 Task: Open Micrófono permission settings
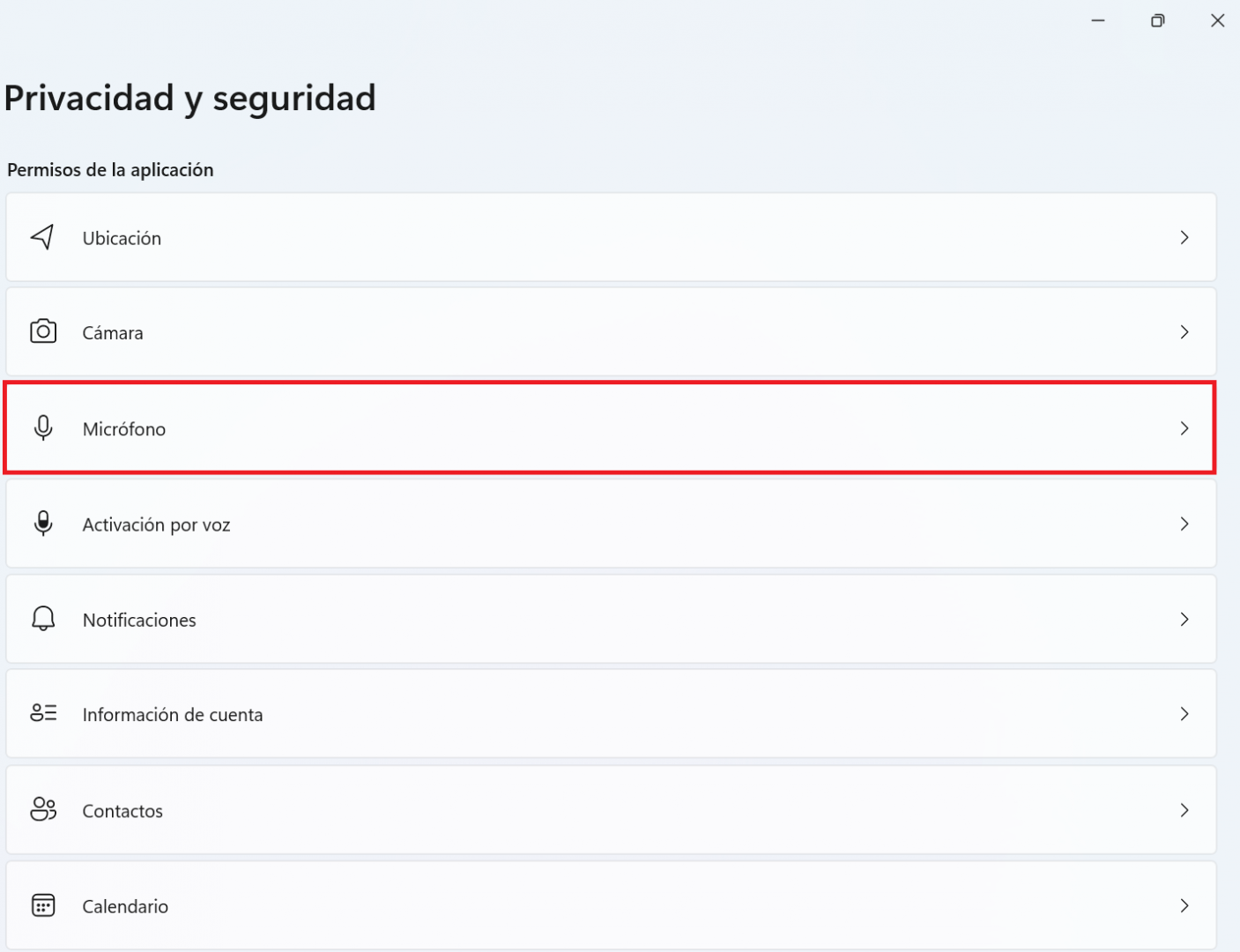pyautogui.click(x=124, y=429)
